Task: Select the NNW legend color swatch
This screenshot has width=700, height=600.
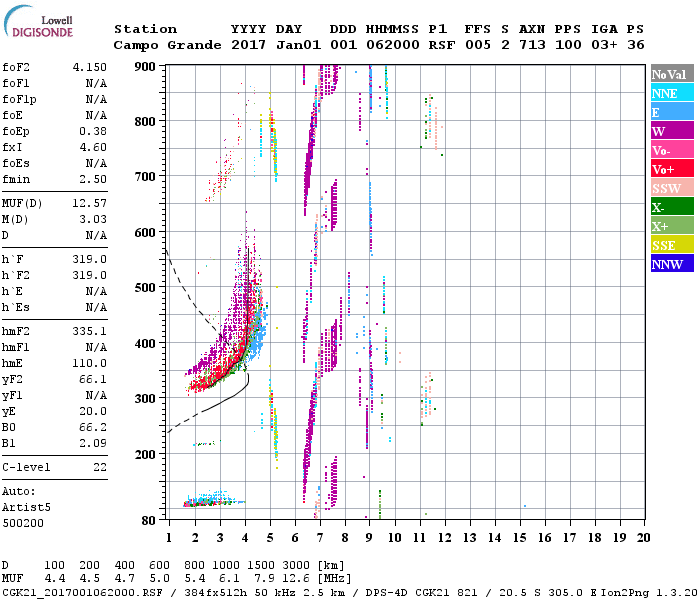Action: (672, 264)
